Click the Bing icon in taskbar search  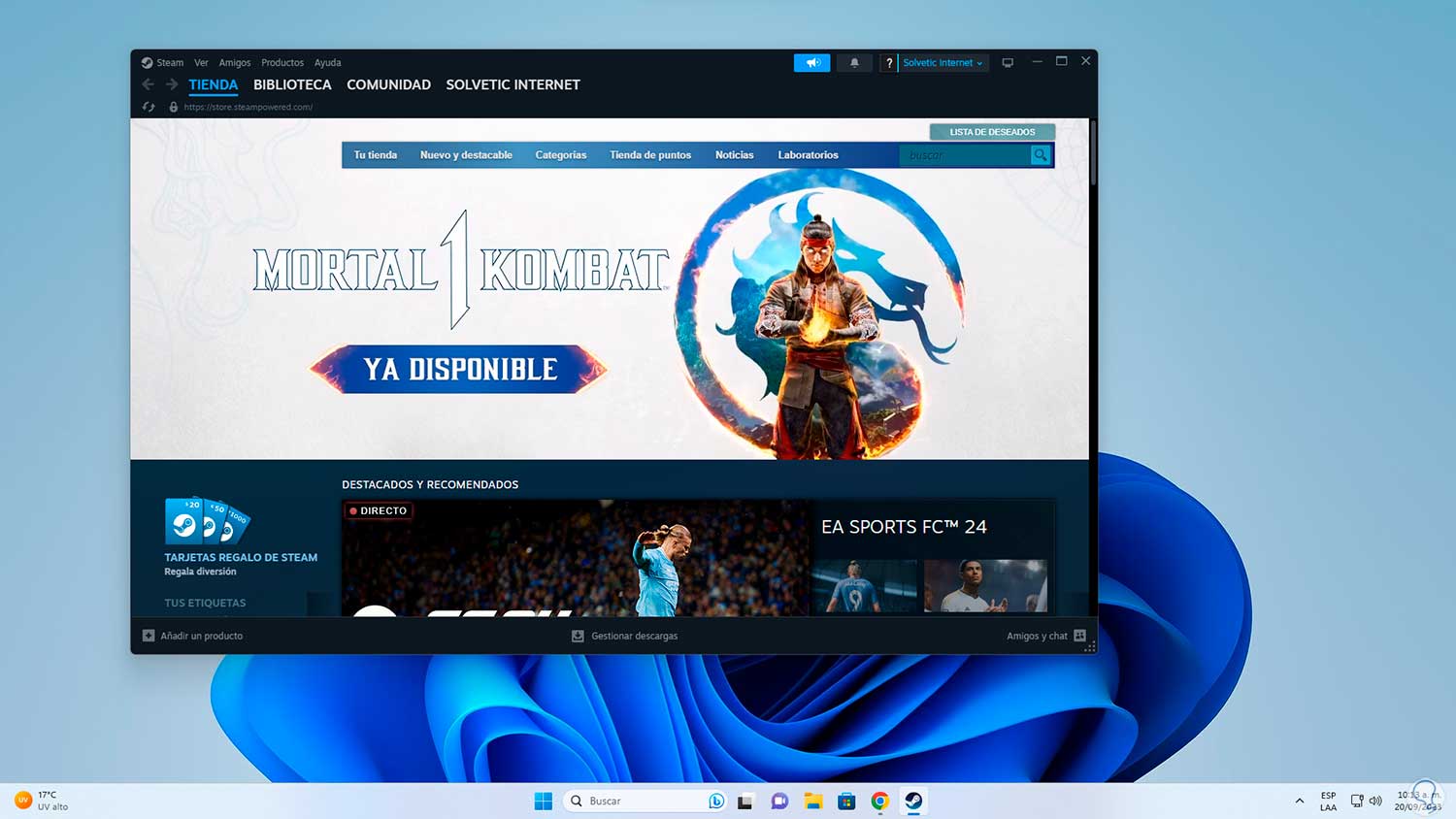(716, 801)
